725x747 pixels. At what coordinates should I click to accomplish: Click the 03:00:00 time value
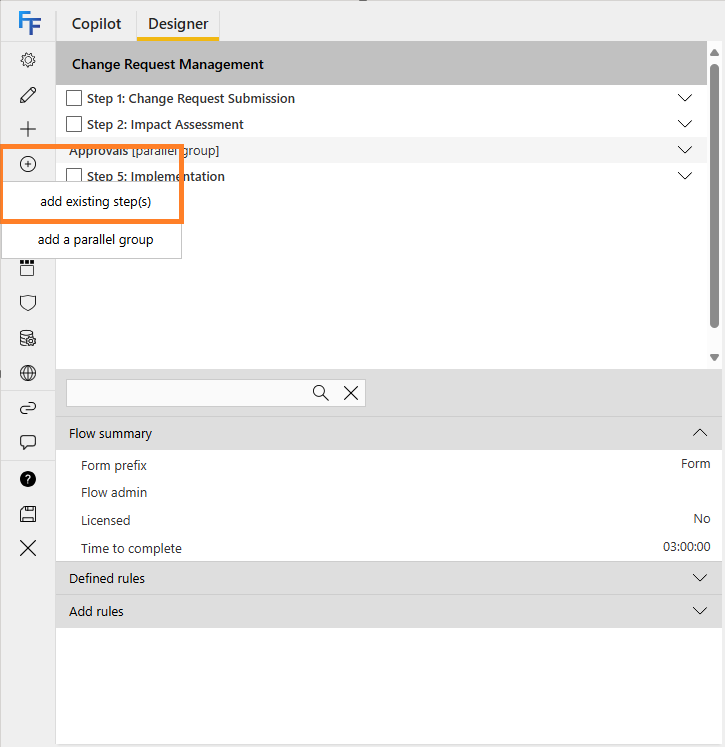click(x=686, y=546)
